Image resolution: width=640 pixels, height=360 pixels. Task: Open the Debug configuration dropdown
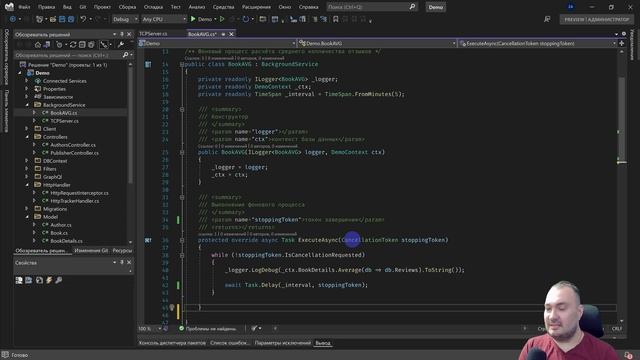[125, 19]
